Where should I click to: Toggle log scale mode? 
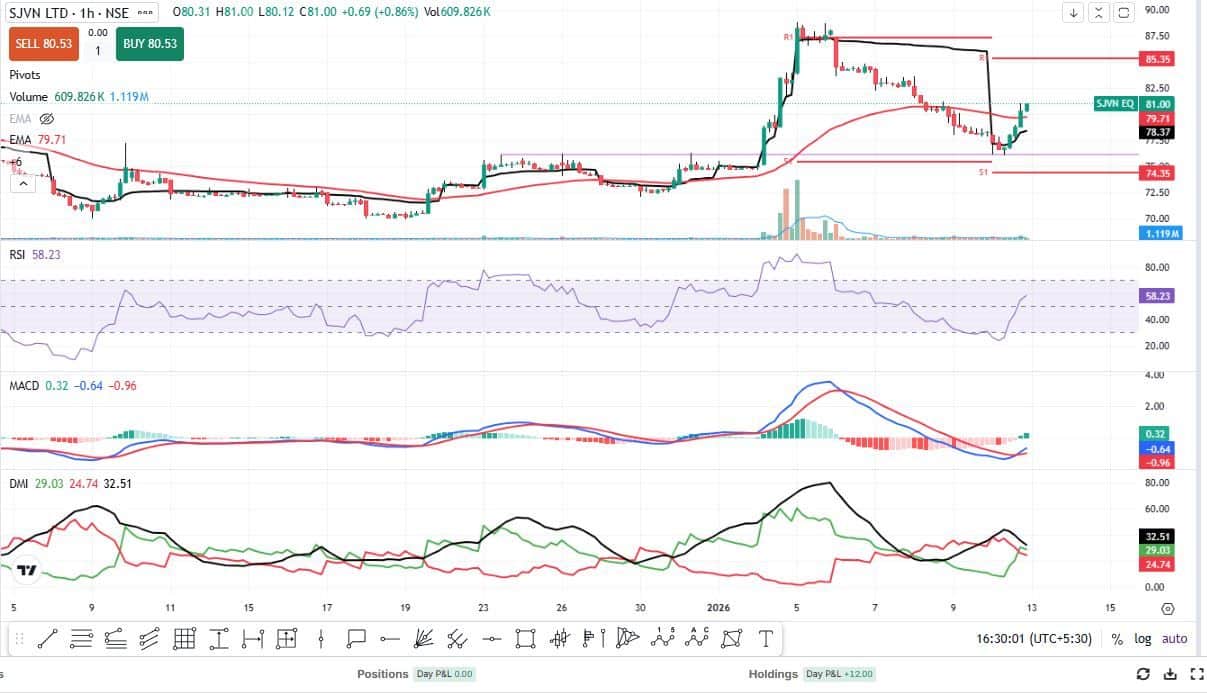point(1142,638)
